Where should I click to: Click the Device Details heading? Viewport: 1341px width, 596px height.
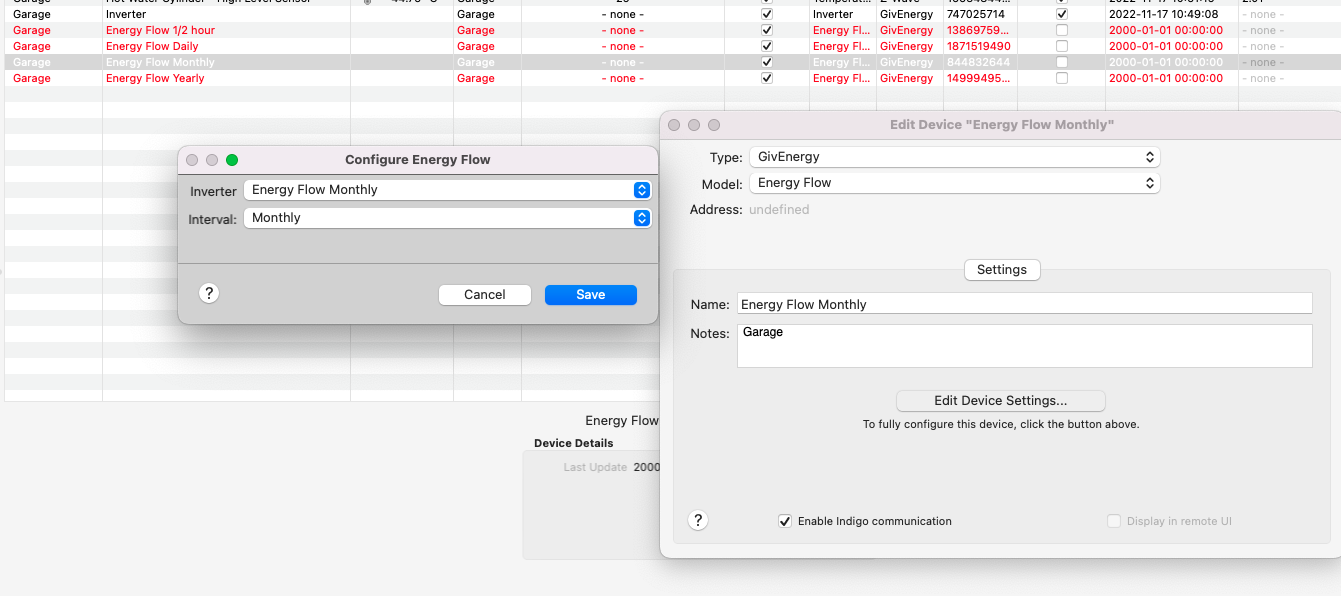tap(574, 443)
